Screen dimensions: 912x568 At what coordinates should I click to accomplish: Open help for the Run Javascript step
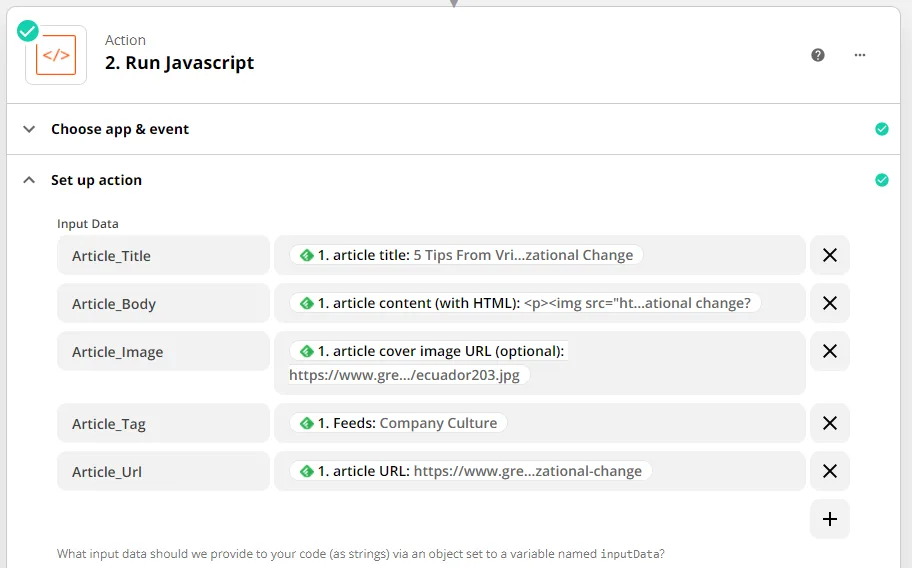pos(818,55)
